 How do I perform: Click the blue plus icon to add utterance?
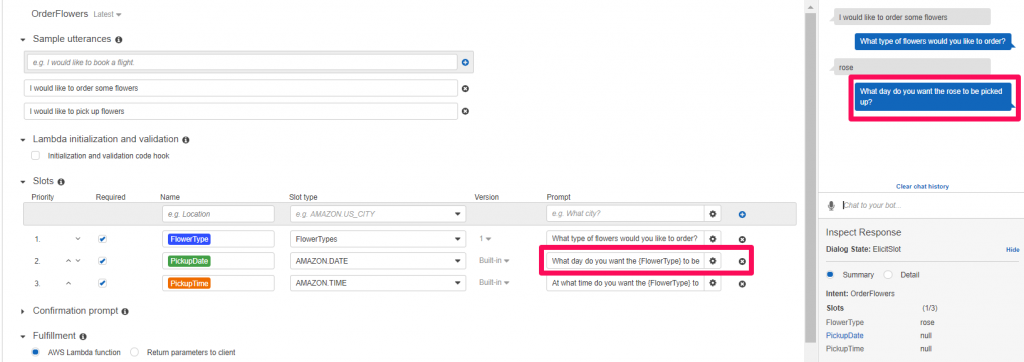tap(465, 63)
